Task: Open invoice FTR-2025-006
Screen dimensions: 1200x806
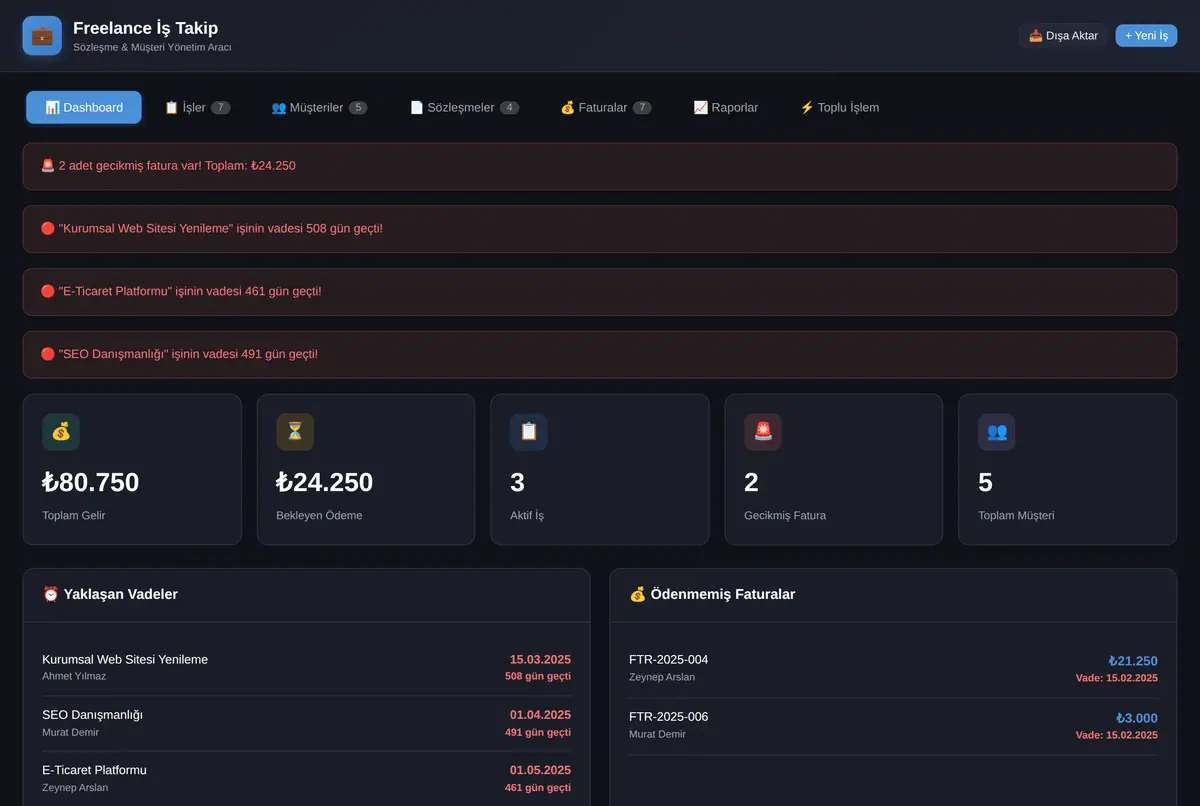Action: point(669,717)
